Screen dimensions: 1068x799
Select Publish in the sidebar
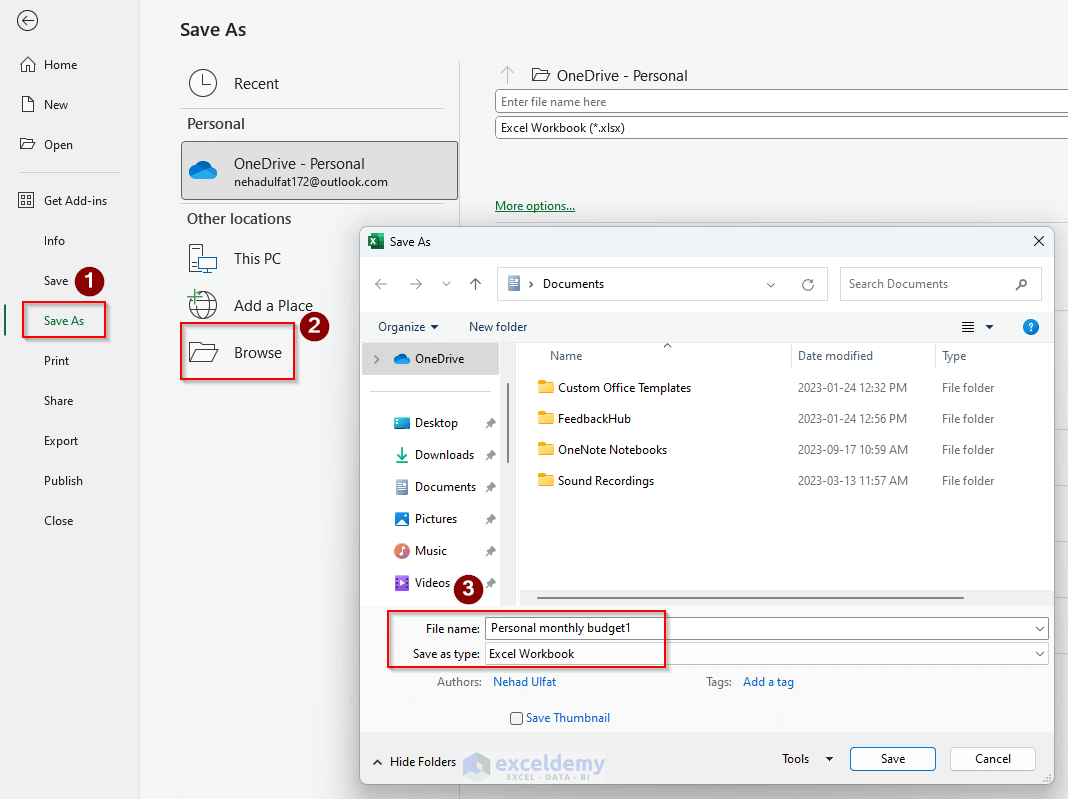(x=63, y=481)
